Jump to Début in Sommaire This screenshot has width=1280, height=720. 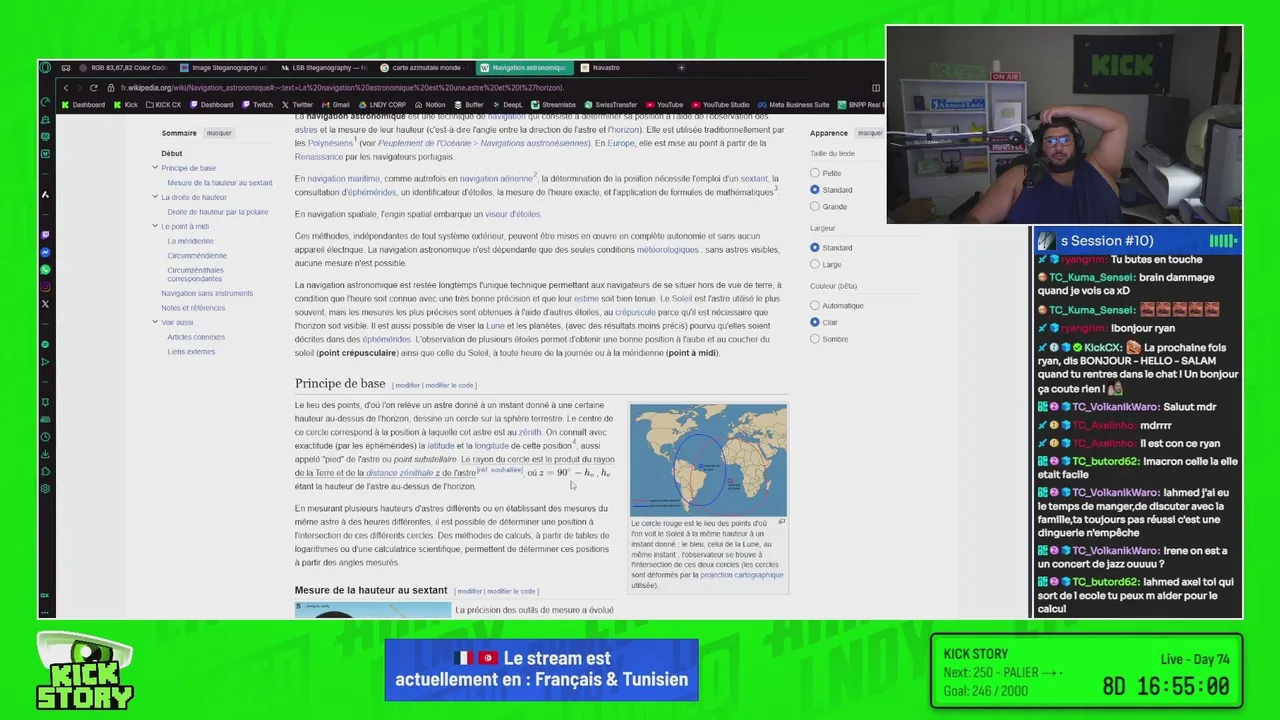[172, 153]
